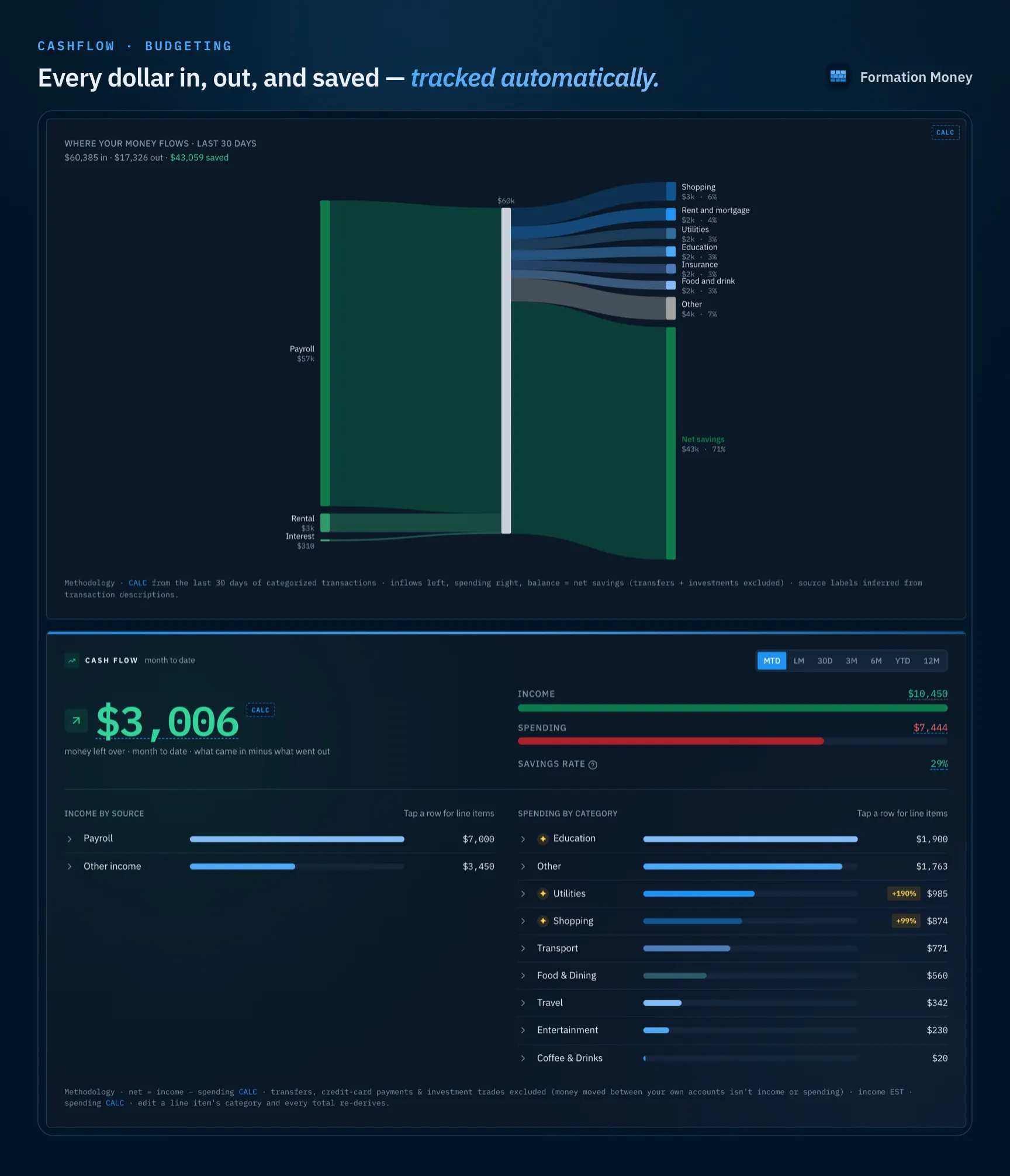Click the Formation Money logo icon
This screenshot has height=1176, width=1010.
[x=838, y=77]
